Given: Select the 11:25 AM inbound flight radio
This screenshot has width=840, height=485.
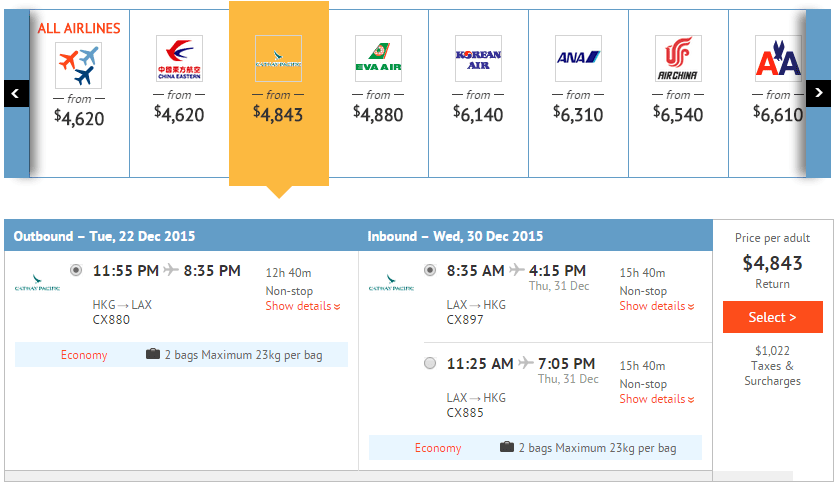Looking at the screenshot, I should click(x=430, y=363).
